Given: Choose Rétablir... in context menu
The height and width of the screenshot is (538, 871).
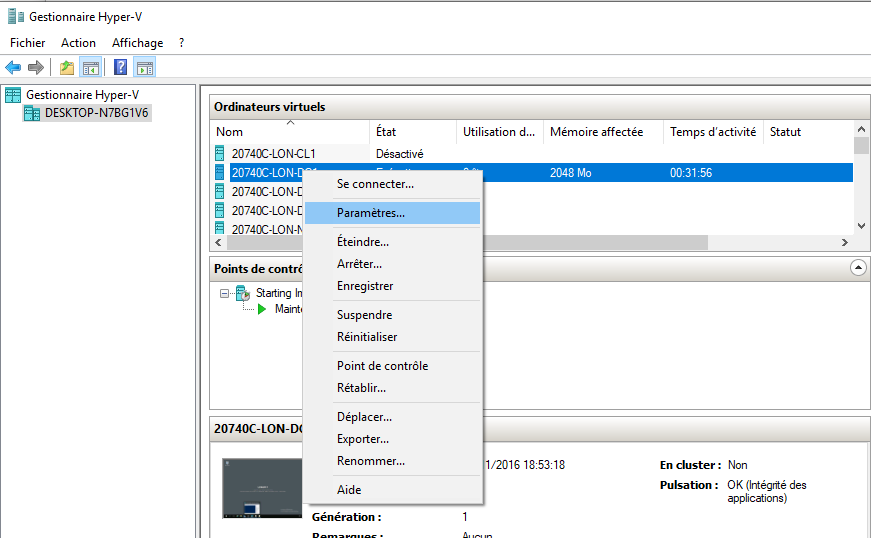Looking at the screenshot, I should click(393, 388).
